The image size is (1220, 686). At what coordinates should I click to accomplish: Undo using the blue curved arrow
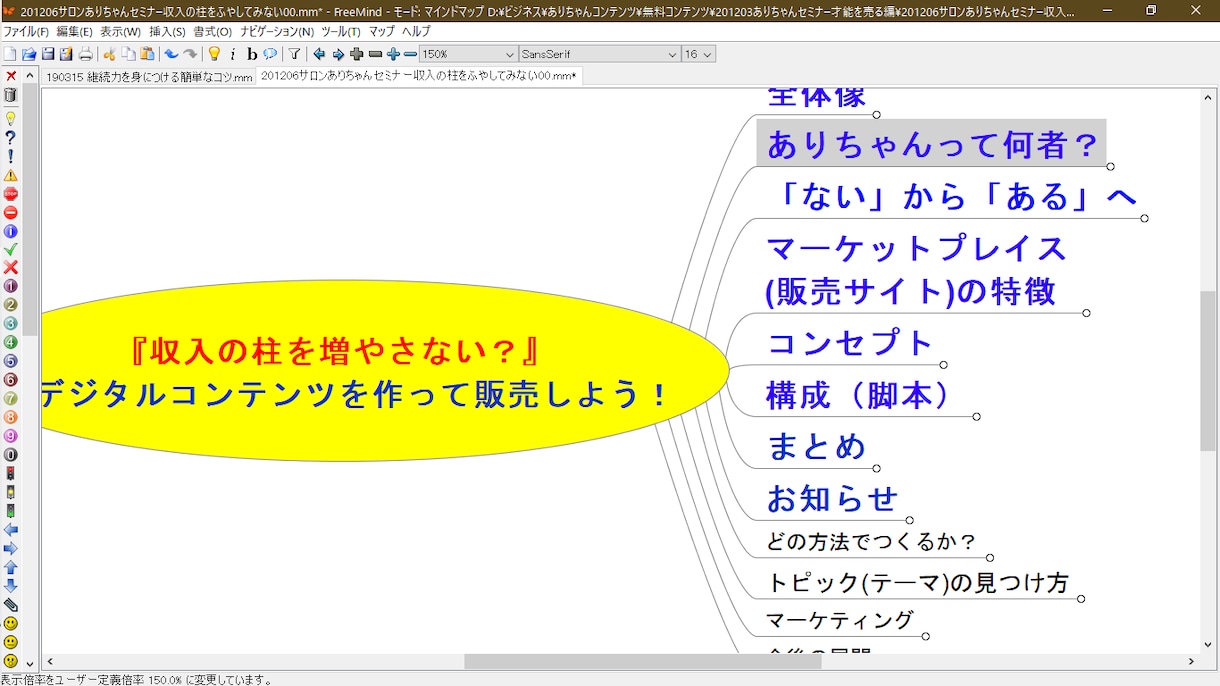(171, 54)
